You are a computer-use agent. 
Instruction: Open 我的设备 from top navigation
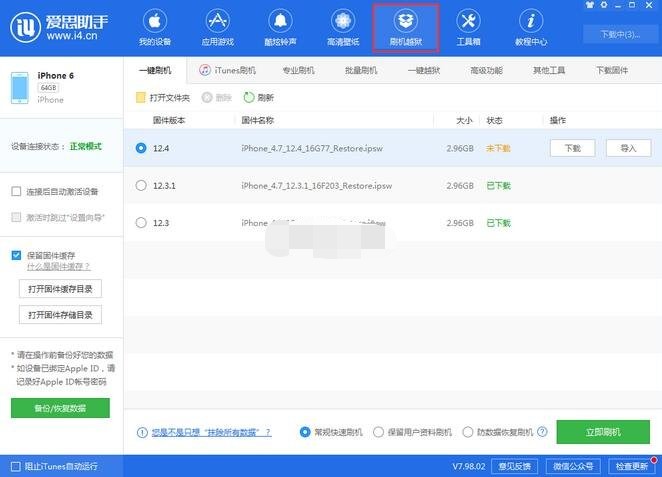(x=155, y=28)
